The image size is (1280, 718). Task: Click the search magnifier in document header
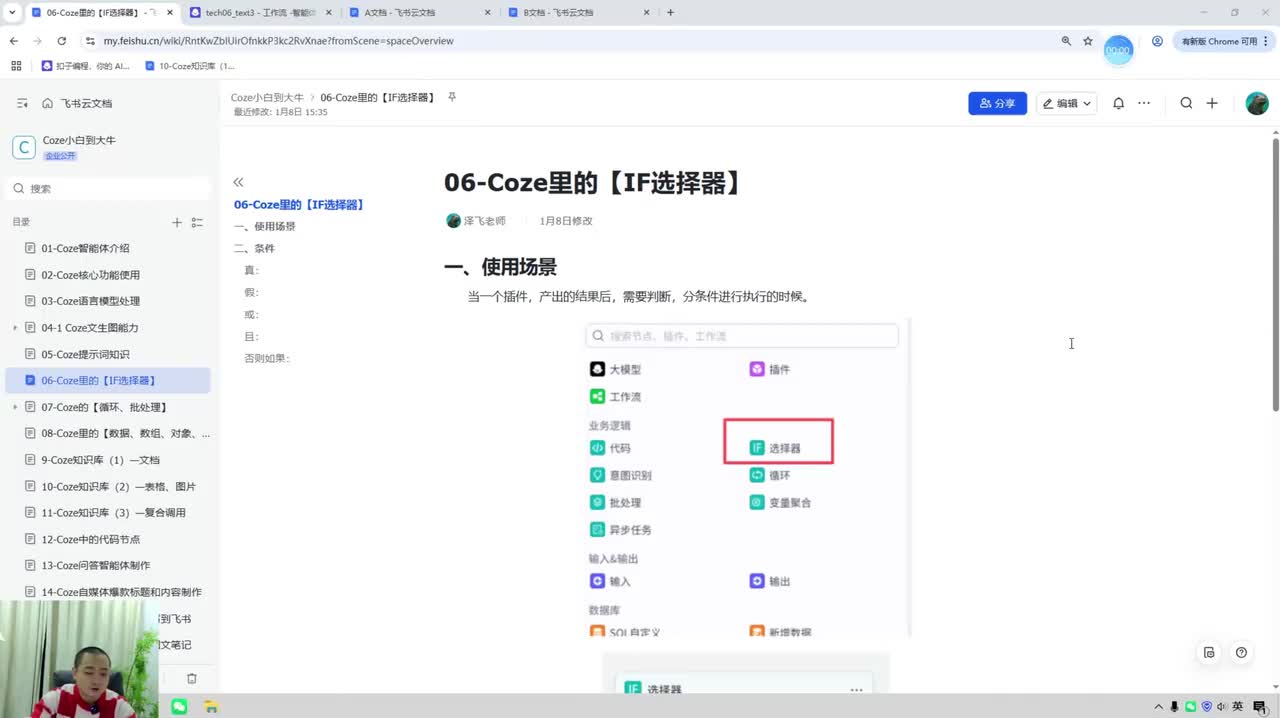click(1186, 103)
